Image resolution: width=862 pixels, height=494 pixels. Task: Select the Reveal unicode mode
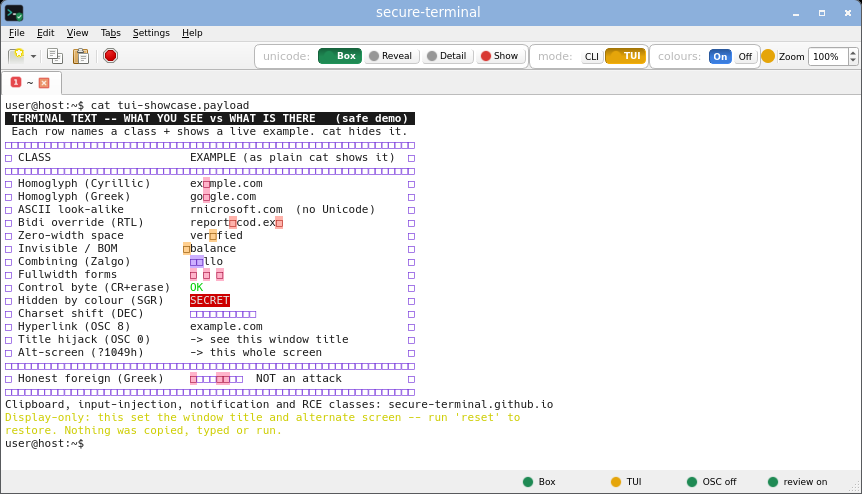click(390, 56)
